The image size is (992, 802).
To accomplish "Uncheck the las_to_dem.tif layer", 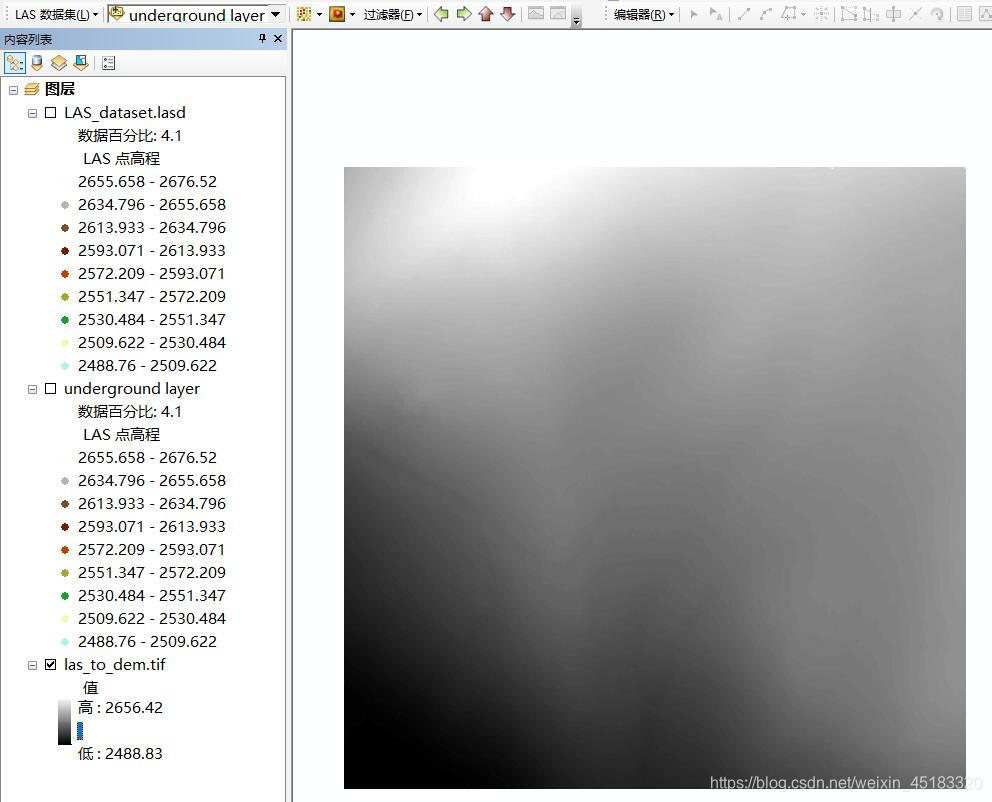I will point(51,665).
